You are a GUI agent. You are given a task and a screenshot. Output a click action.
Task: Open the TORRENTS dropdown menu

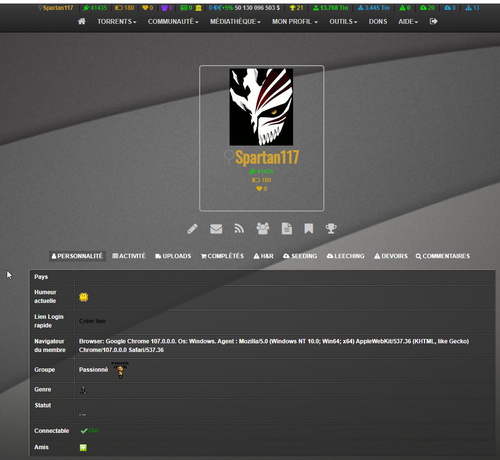point(117,22)
